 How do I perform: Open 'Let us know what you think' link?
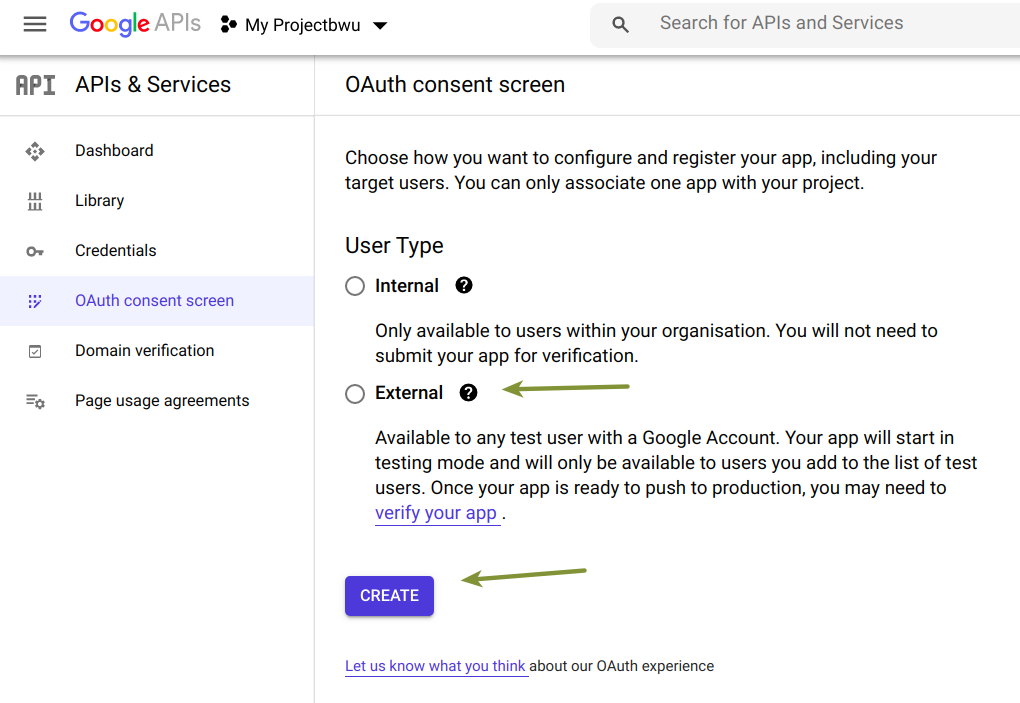pyautogui.click(x=435, y=666)
